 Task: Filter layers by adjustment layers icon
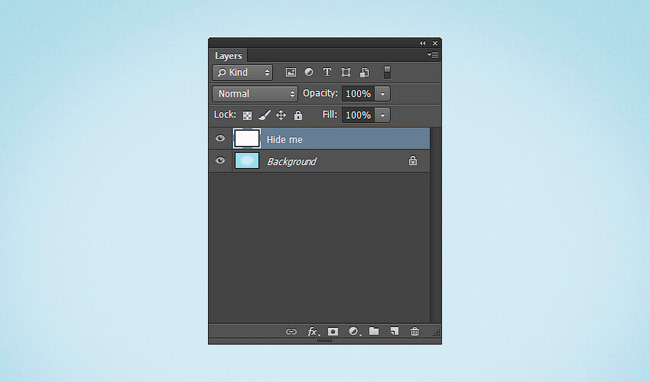tap(309, 72)
